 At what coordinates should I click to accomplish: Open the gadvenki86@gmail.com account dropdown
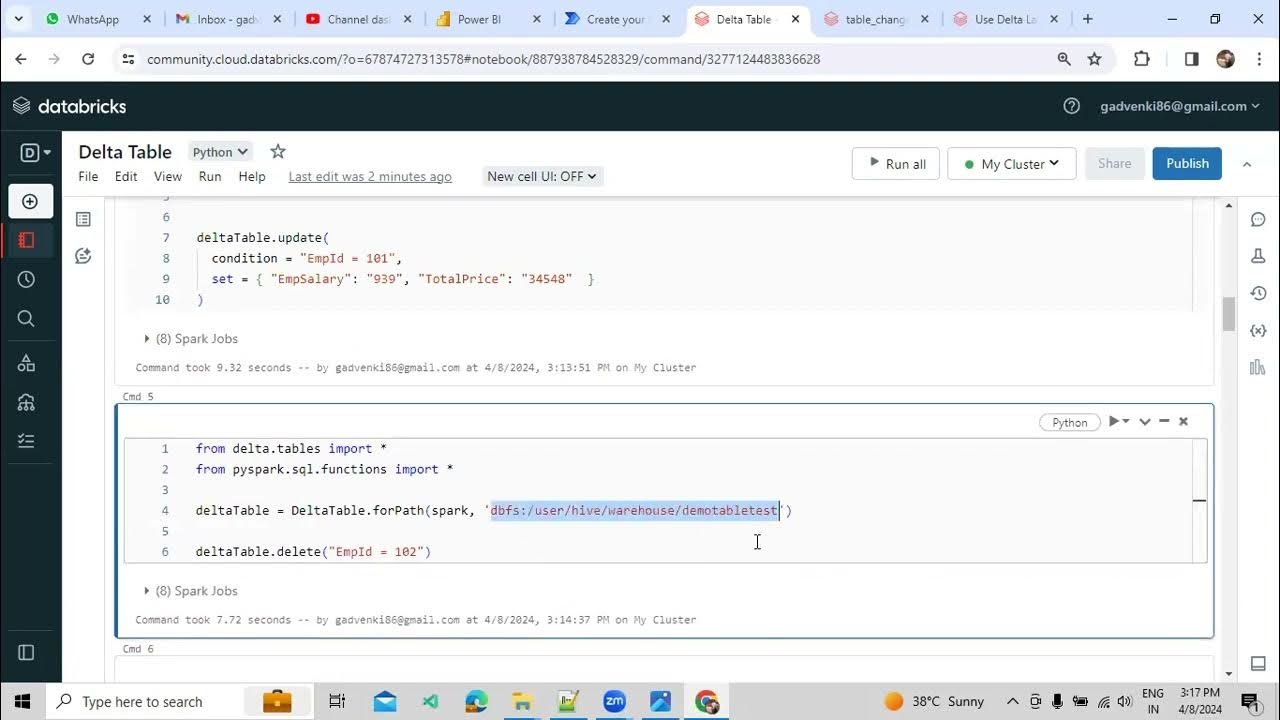pos(1180,106)
